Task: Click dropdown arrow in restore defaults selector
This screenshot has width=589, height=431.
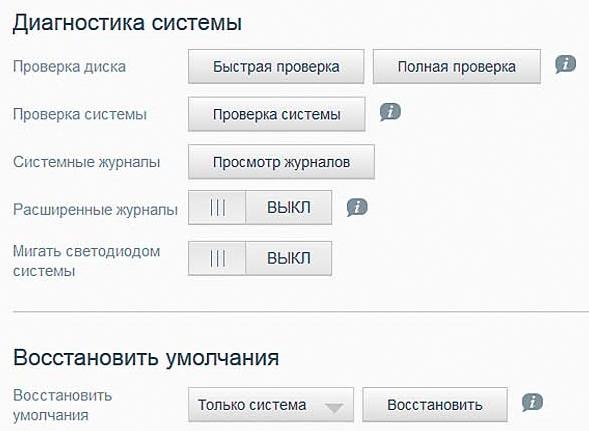Action: click(334, 408)
